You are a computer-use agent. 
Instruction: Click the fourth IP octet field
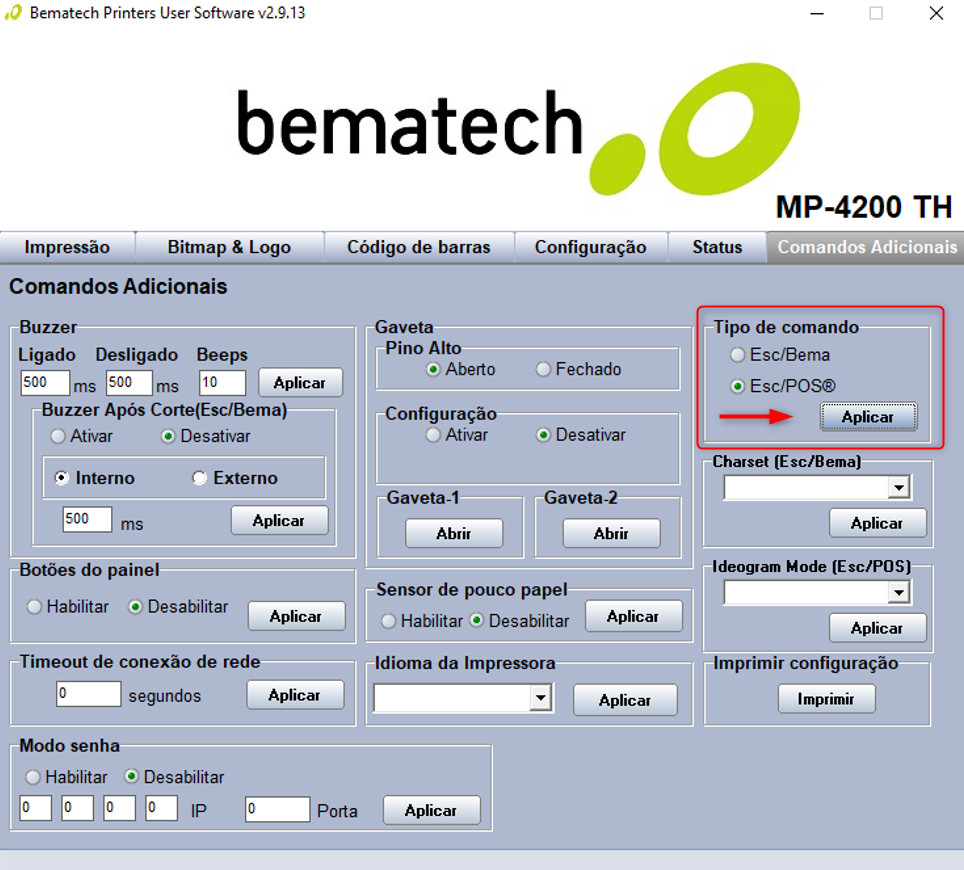(162, 808)
